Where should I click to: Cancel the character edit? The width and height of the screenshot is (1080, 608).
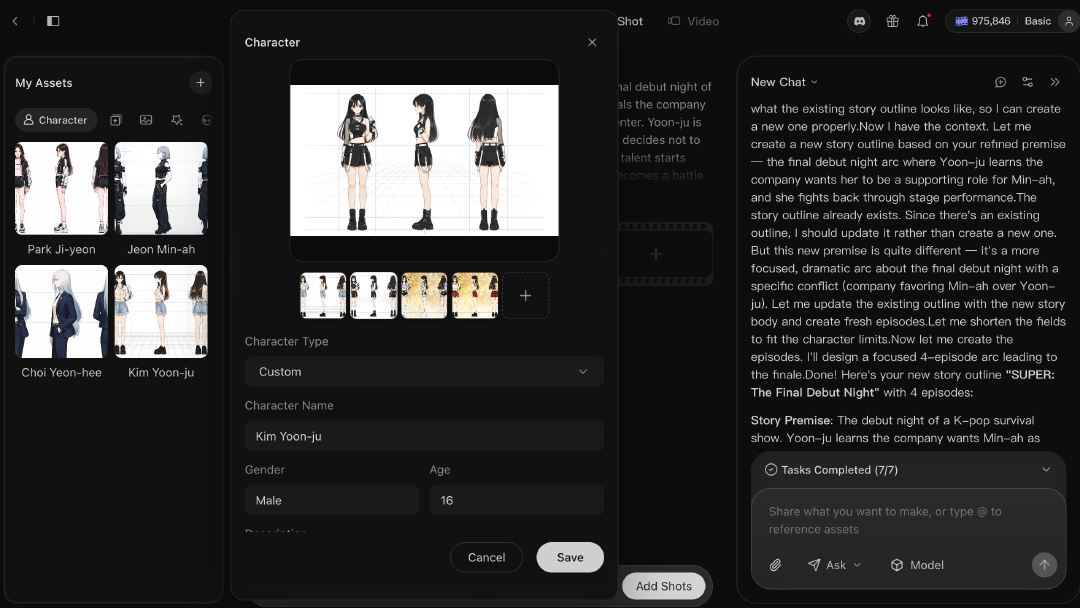486,557
